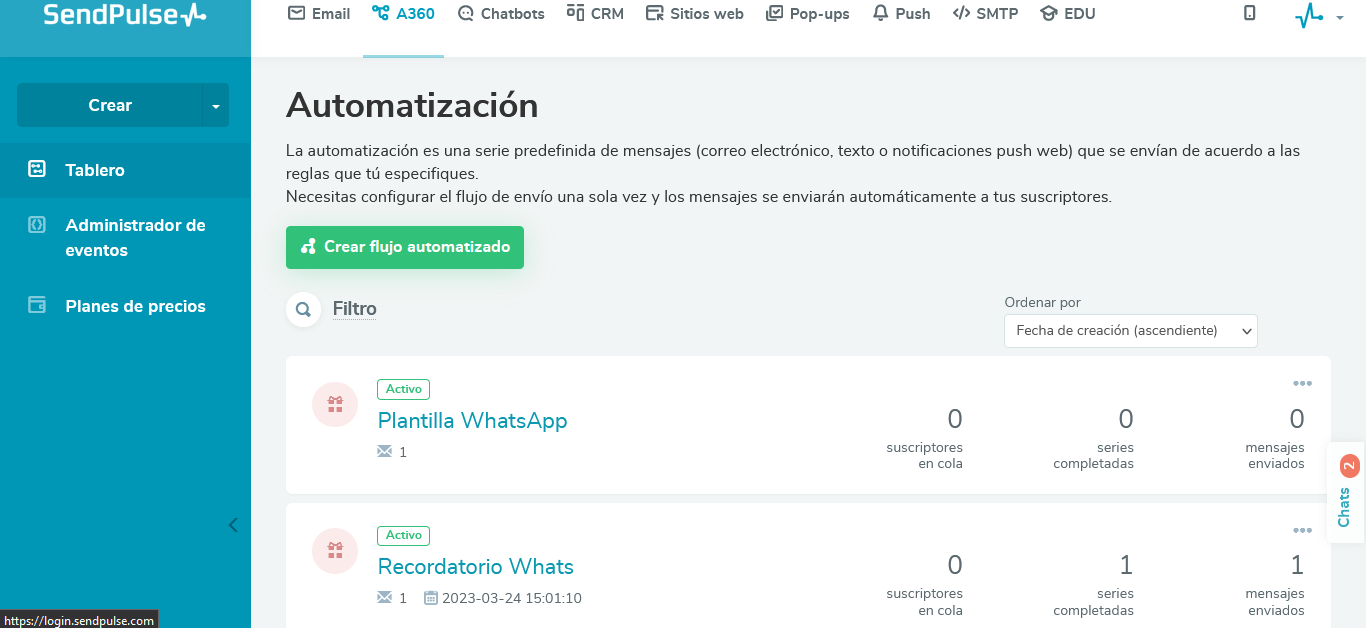Viewport: 1366px width, 628px height.
Task: Open the Ordenar por sort dropdown
Action: pyautogui.click(x=1130, y=330)
